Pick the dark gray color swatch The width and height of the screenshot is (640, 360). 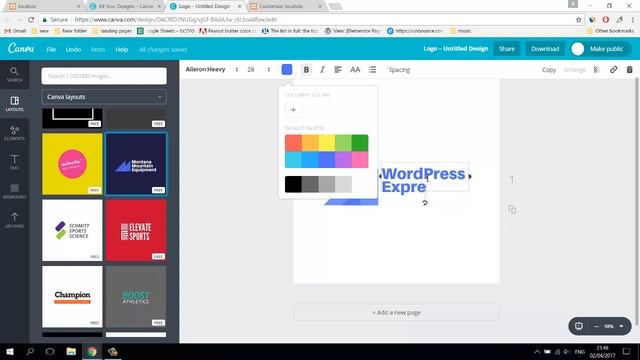point(310,184)
